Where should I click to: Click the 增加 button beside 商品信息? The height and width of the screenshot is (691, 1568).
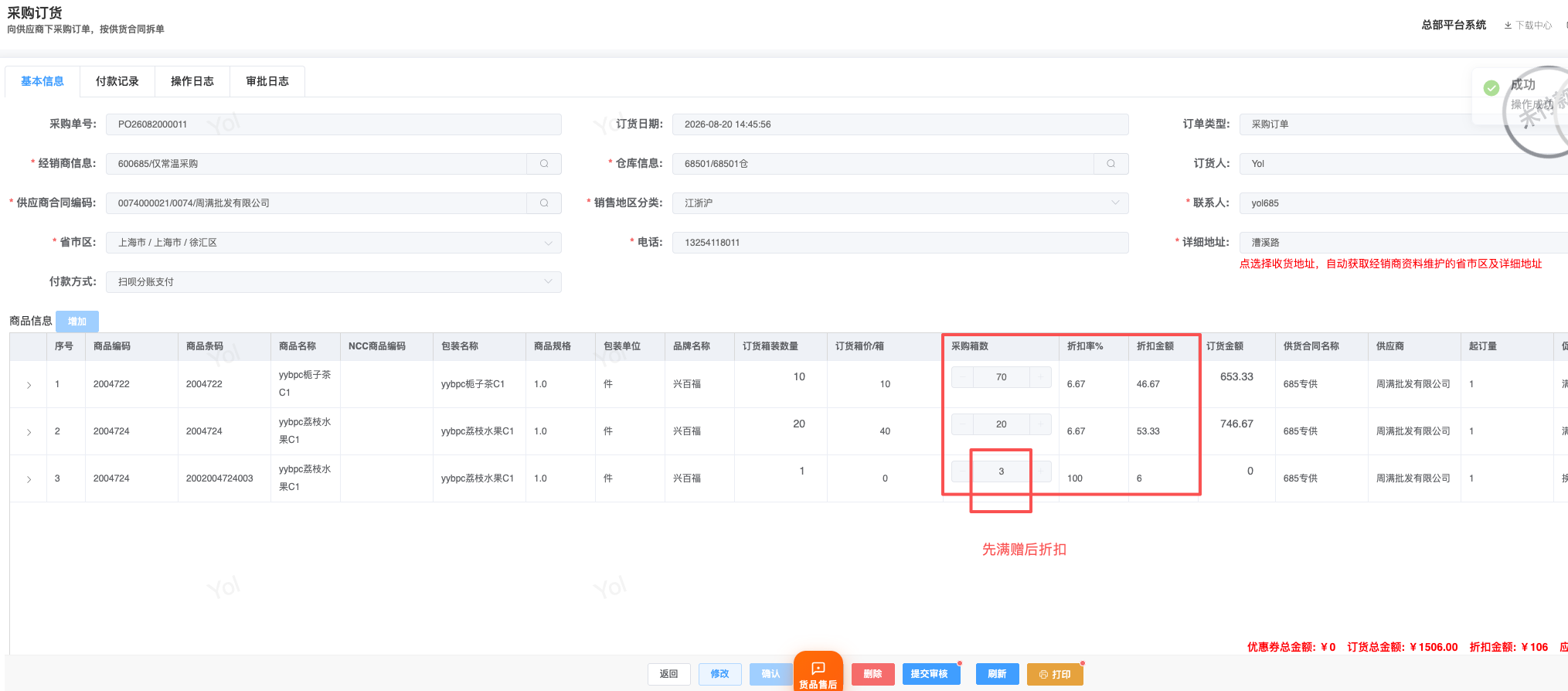(x=77, y=322)
